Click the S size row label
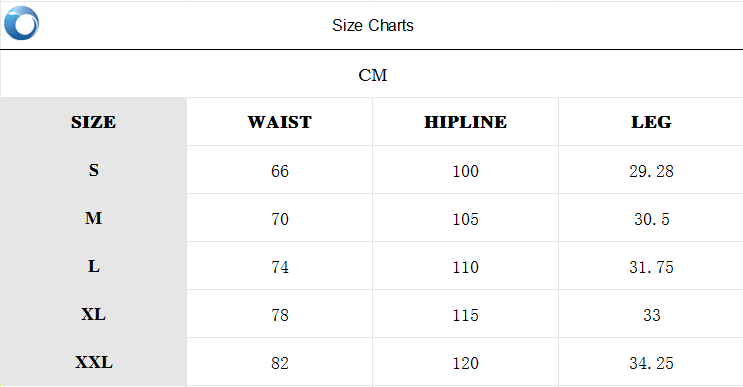 93,170
